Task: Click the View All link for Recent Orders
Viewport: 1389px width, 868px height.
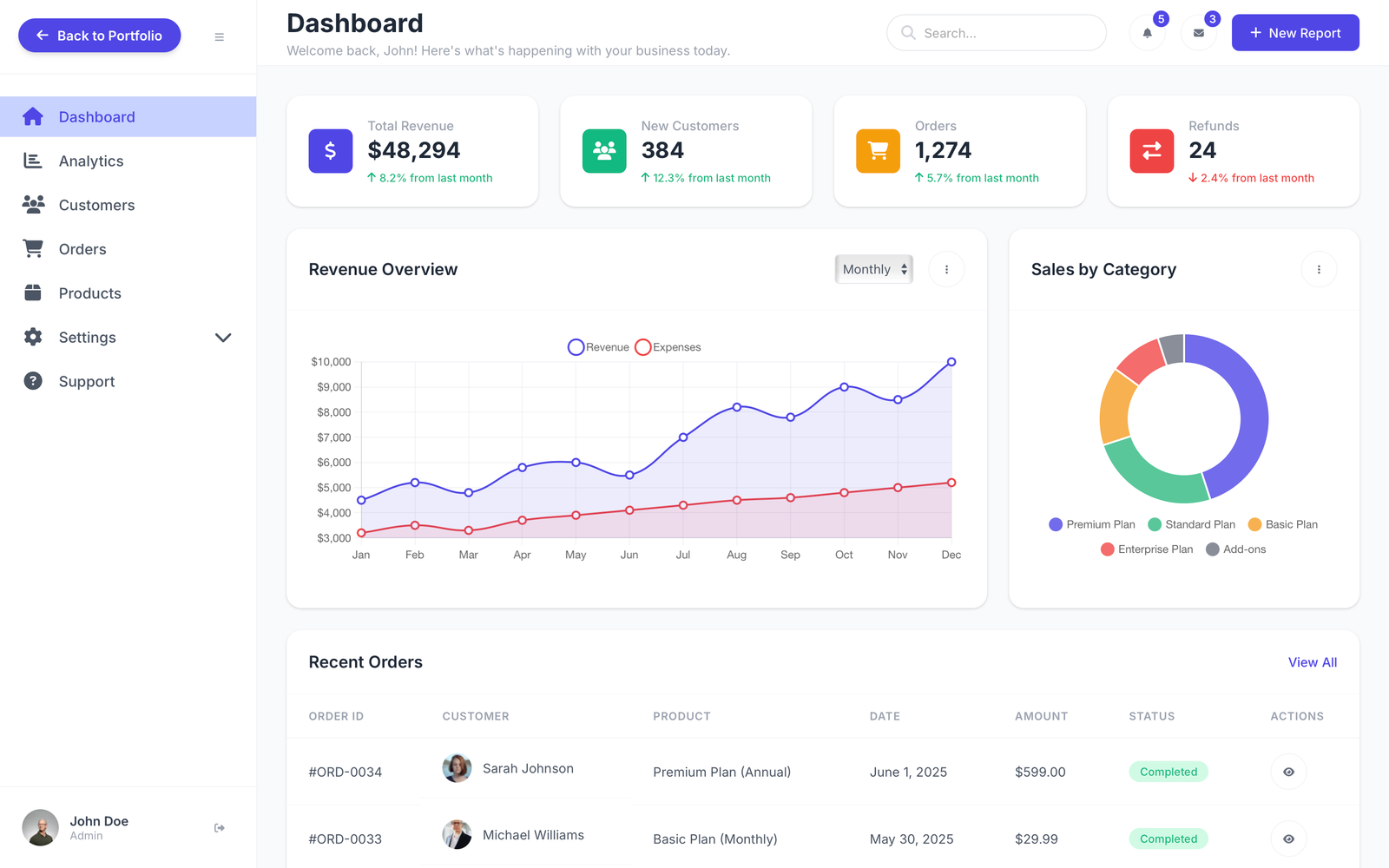Action: 1312,661
